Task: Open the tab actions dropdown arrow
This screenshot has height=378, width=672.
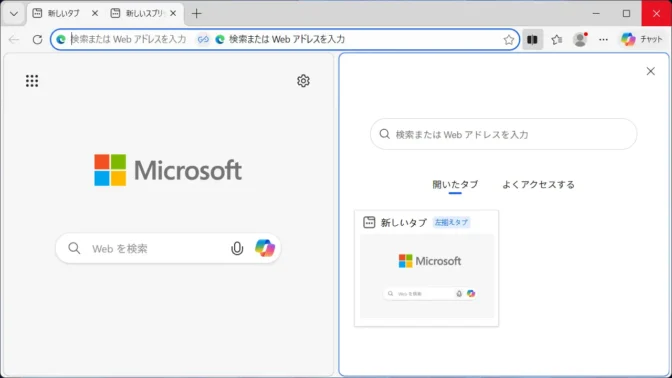Action: [14, 14]
